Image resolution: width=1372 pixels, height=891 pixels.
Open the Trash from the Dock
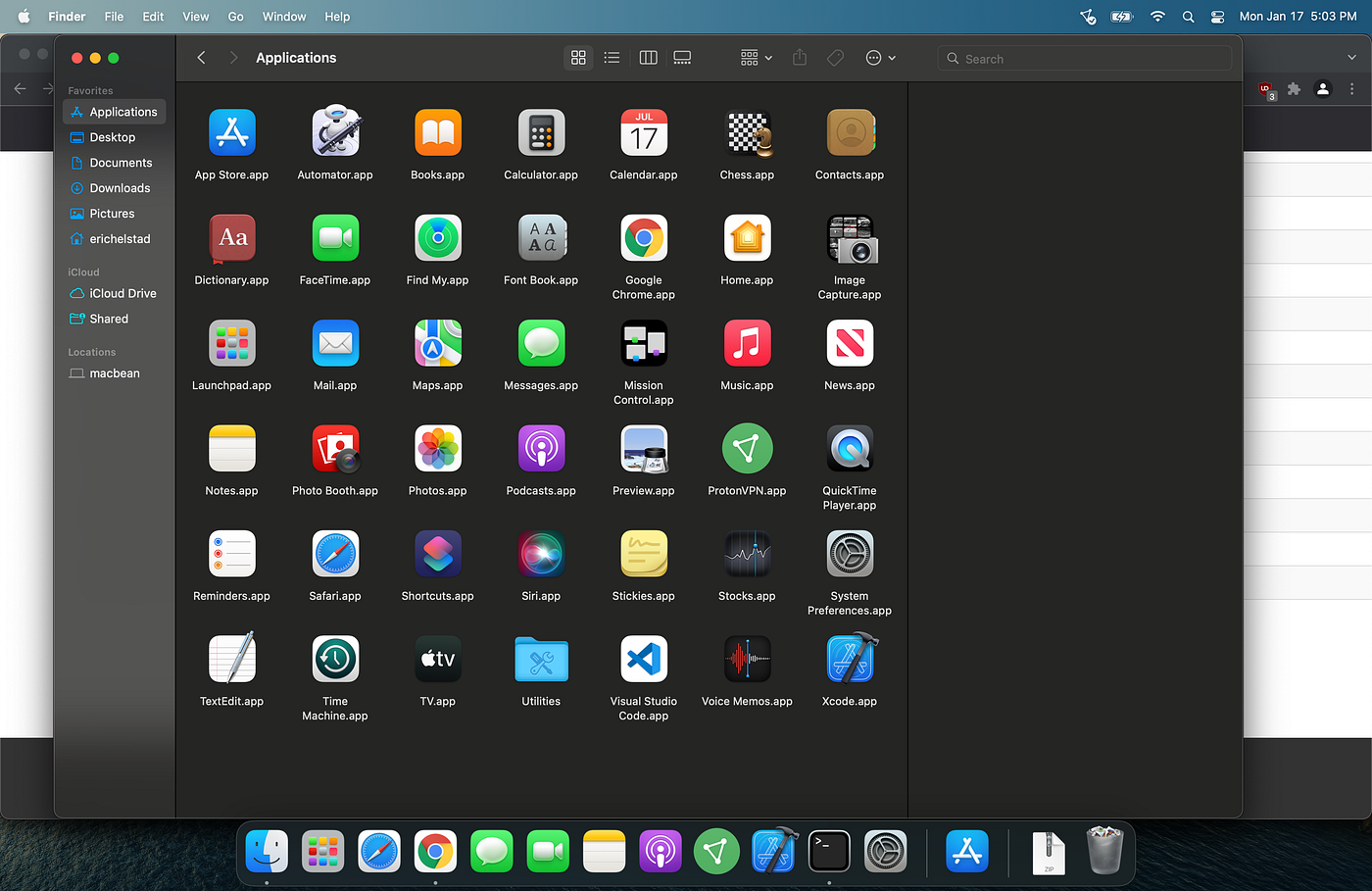point(1105,851)
